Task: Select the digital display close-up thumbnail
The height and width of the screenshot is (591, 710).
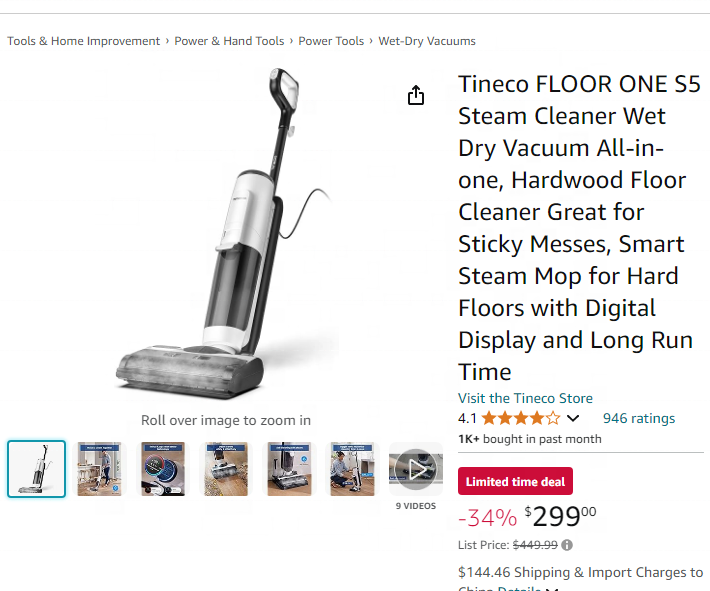Action: point(163,469)
